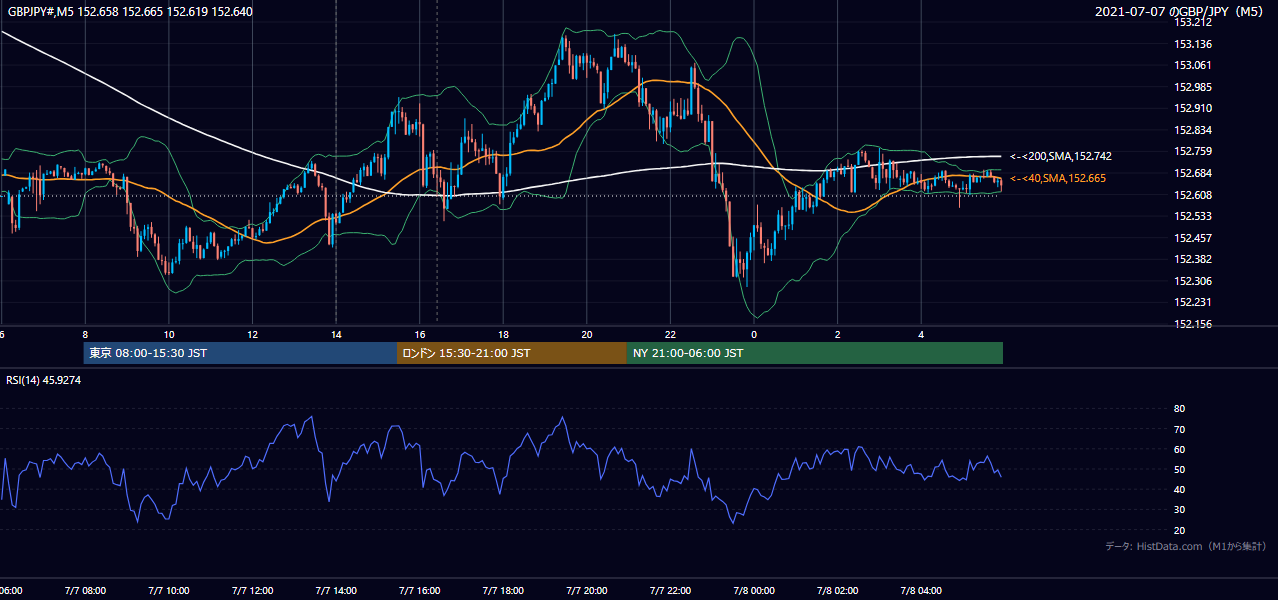Click the データ: HistData.com credit text

pyautogui.click(x=1186, y=546)
